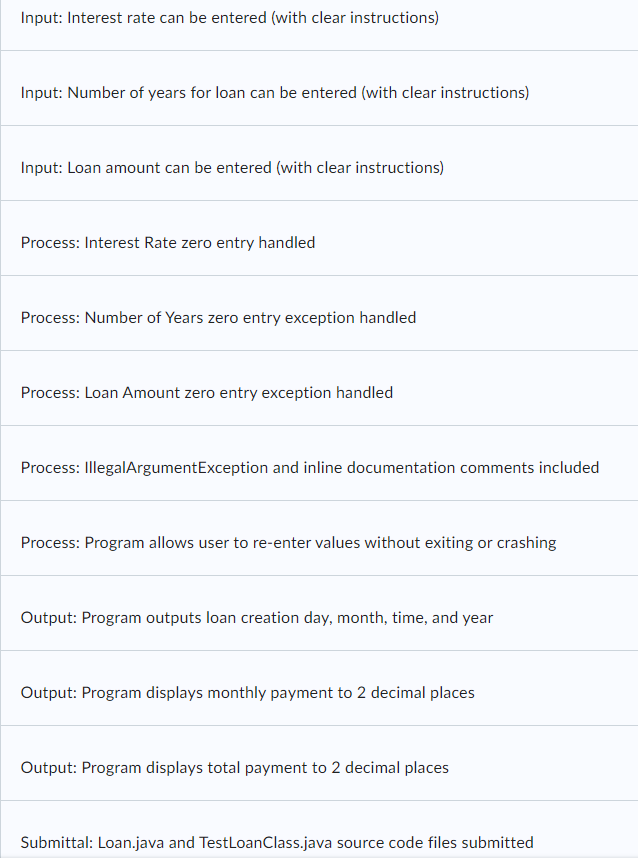
Task: Click Loan Amount zero entry exception row
Action: click(x=319, y=388)
